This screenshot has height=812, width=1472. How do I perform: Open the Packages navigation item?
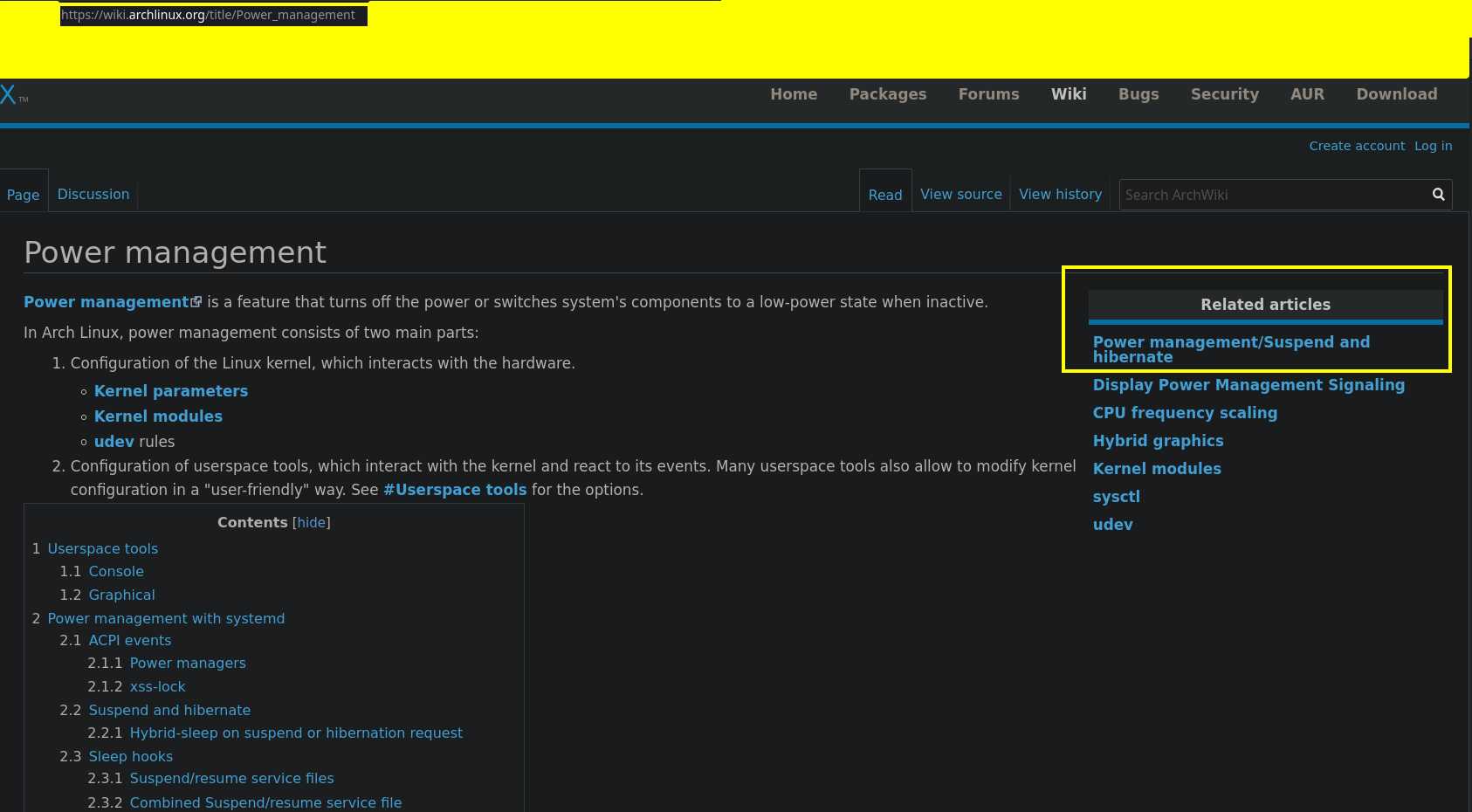(888, 94)
